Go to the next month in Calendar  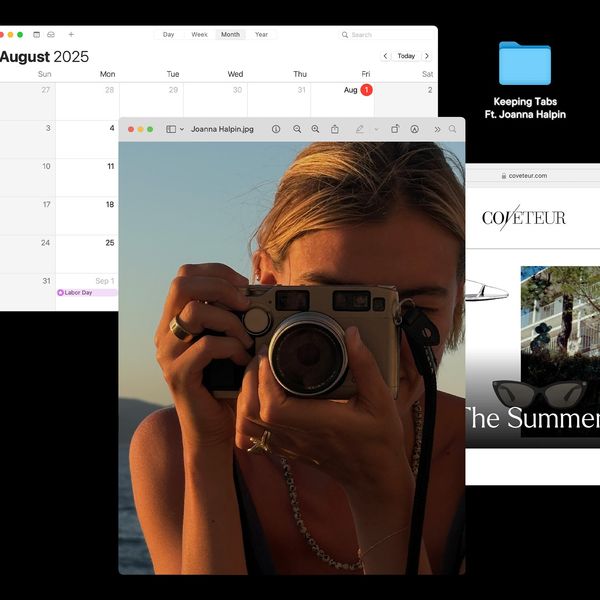point(427,56)
